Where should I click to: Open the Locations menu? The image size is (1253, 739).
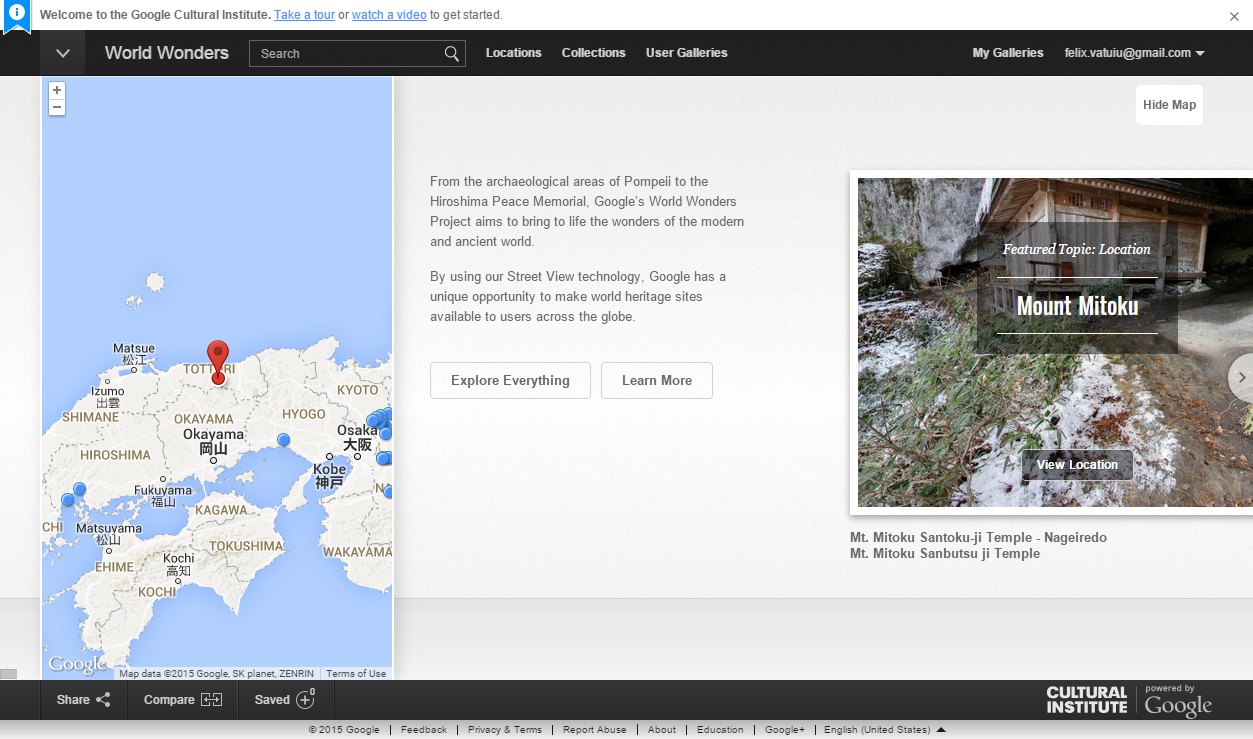click(x=513, y=53)
